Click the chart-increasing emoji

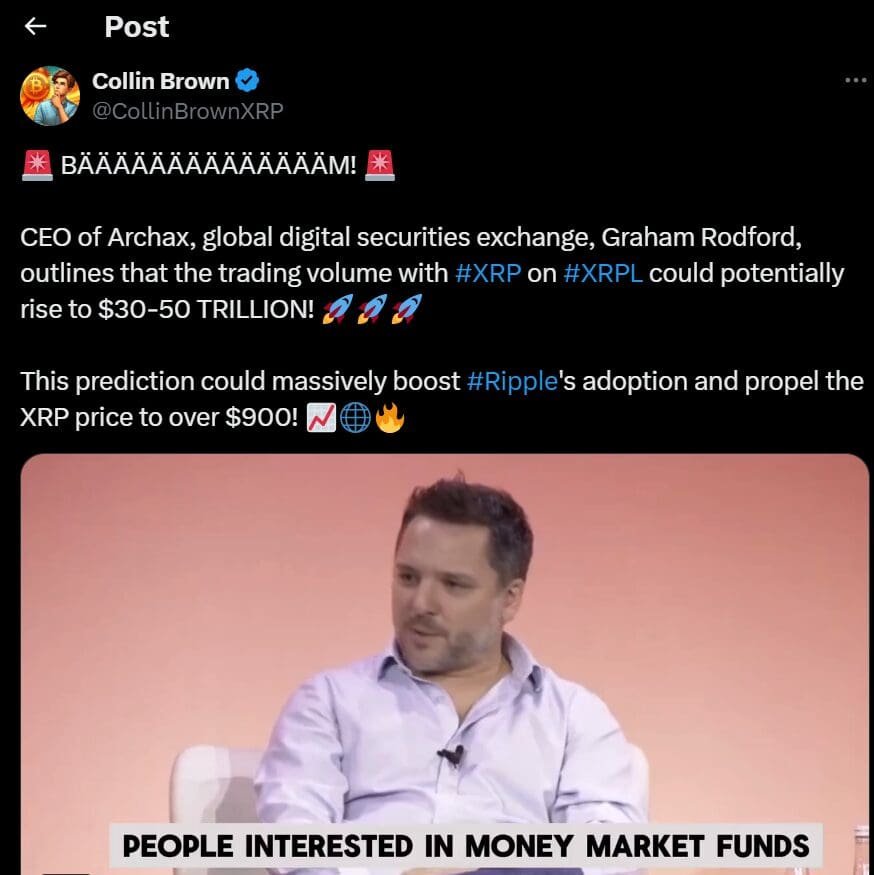321,419
